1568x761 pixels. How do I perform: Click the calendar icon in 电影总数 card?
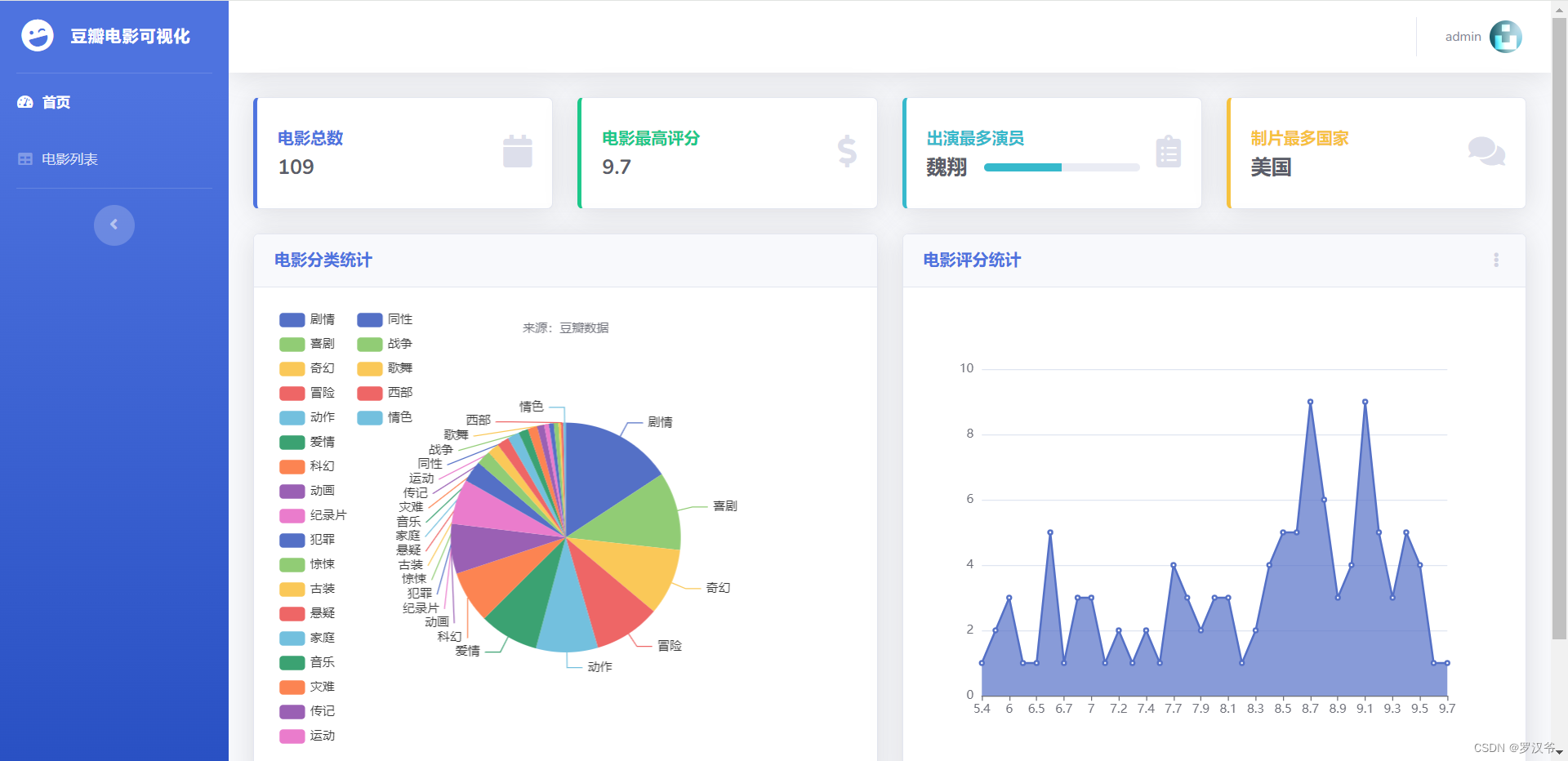coord(517,152)
